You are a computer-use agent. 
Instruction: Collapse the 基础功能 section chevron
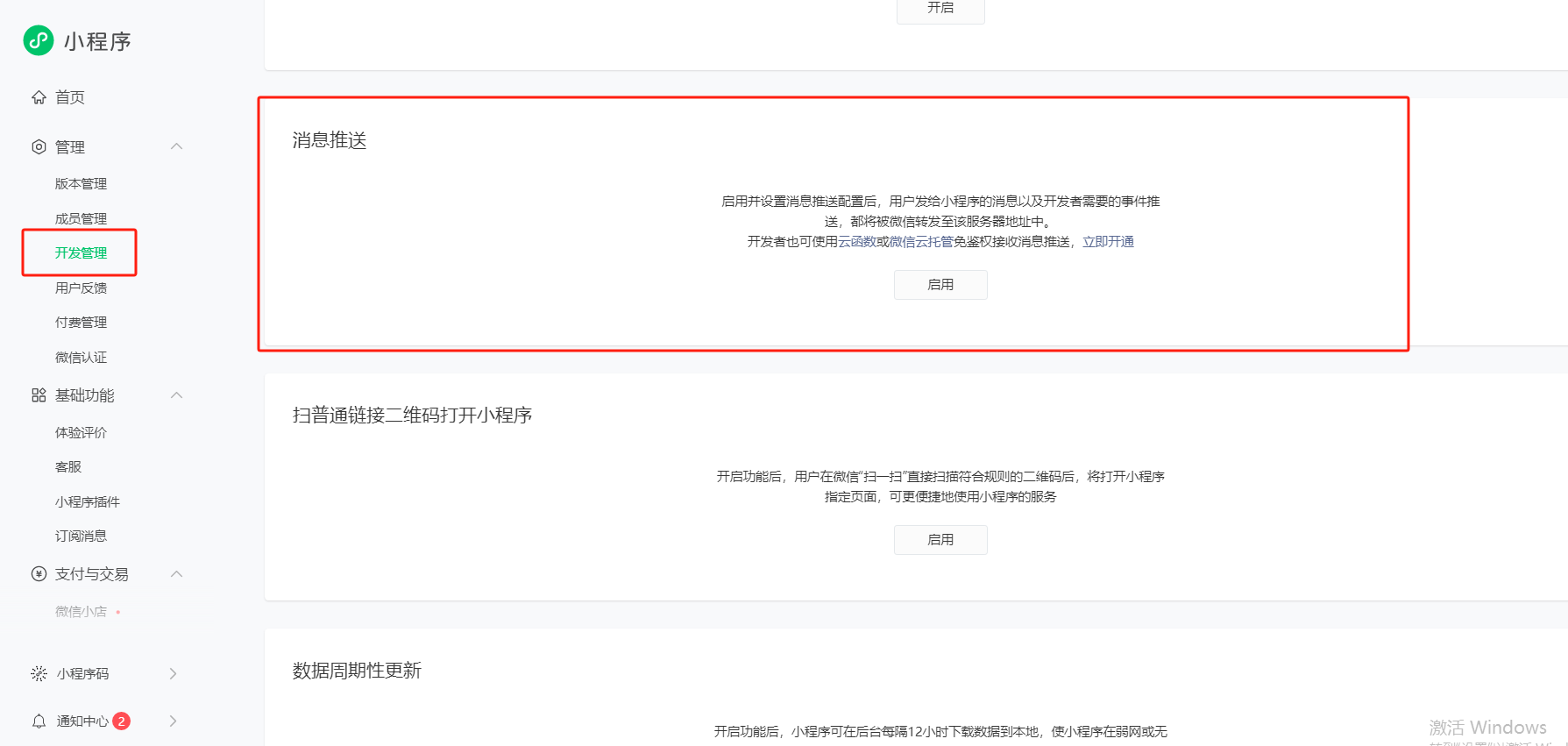pos(176,395)
